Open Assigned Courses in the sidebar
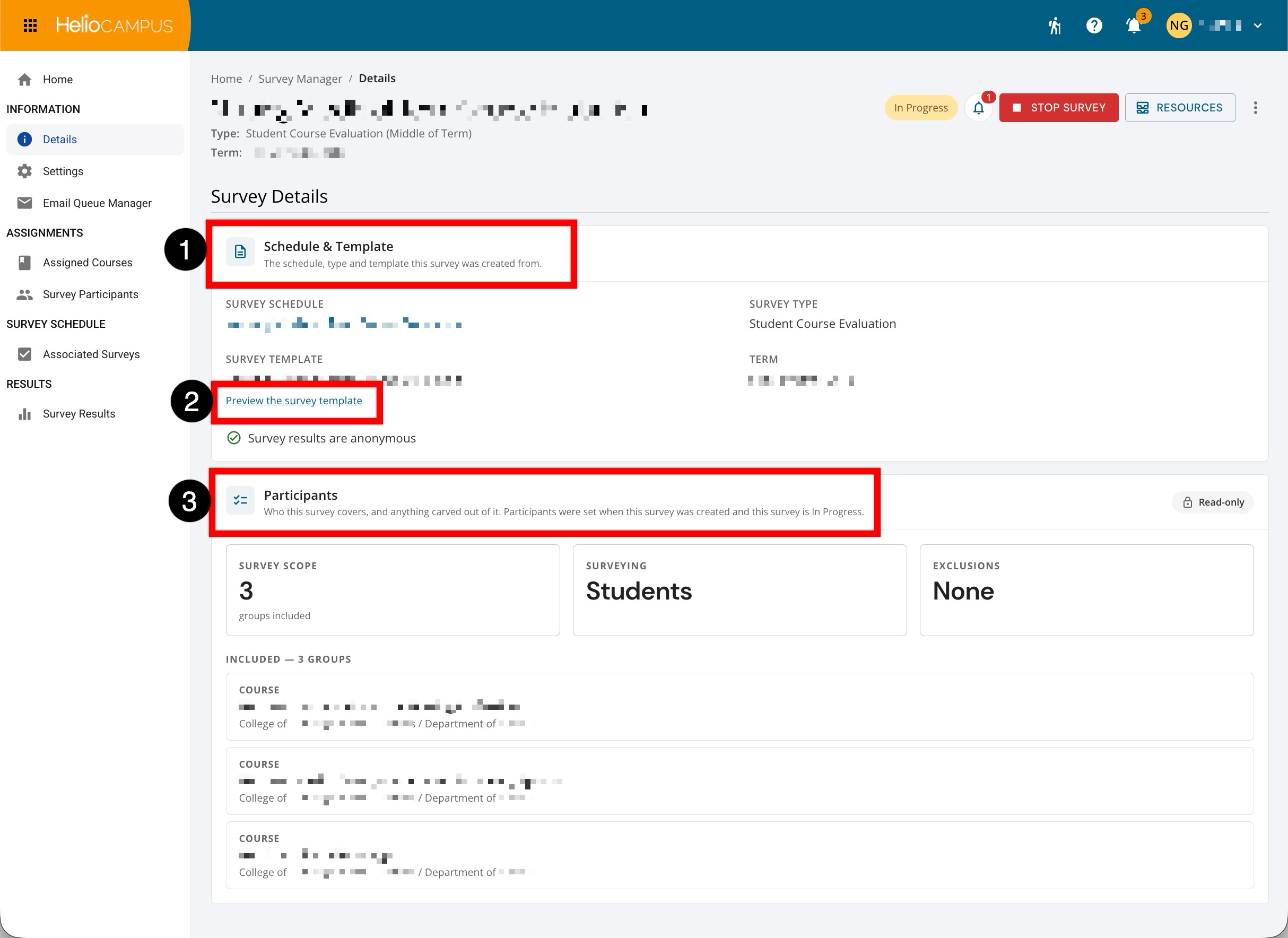Viewport: 1288px width, 938px height. 95,263
